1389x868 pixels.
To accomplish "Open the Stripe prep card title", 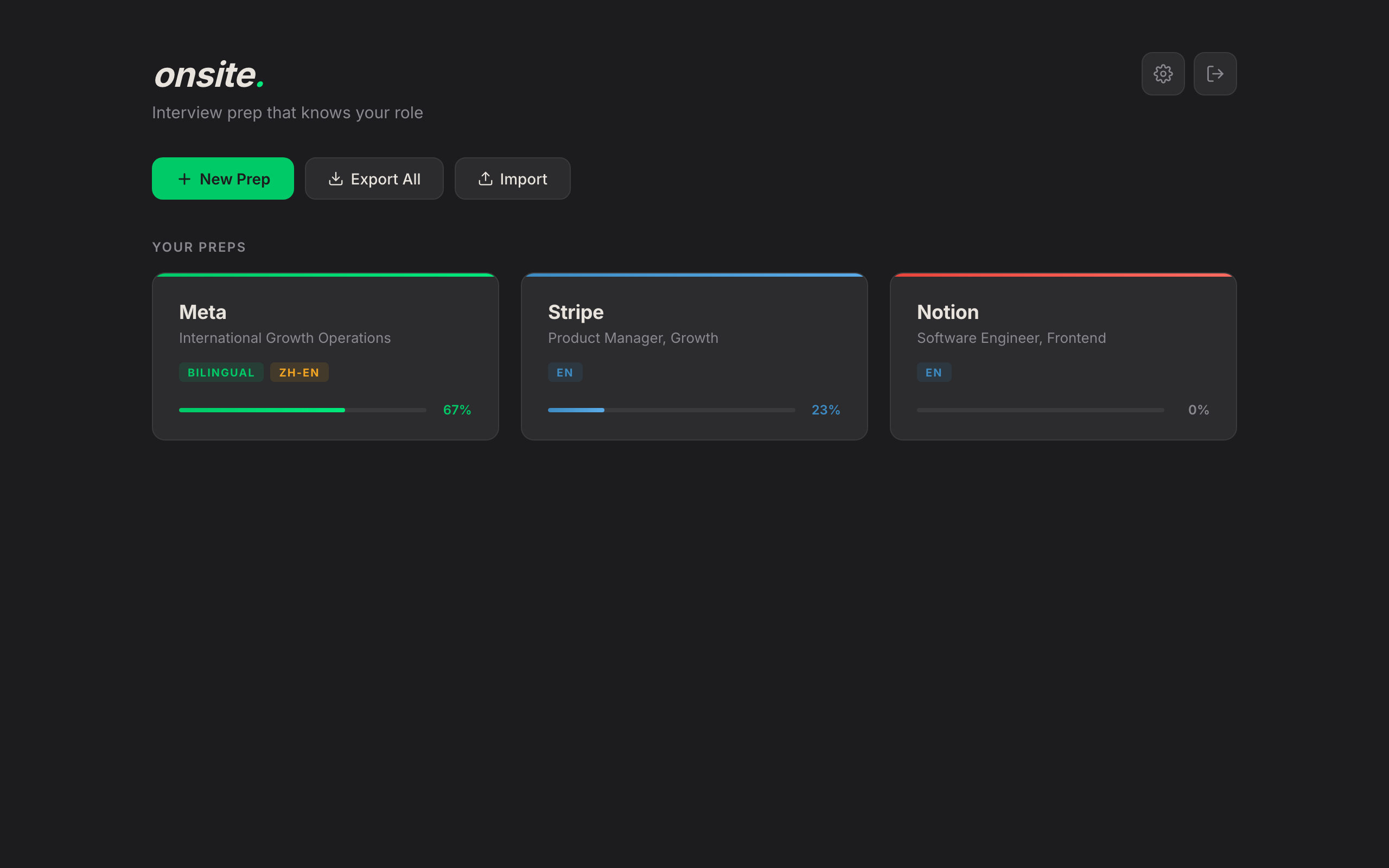I will coord(576,312).
